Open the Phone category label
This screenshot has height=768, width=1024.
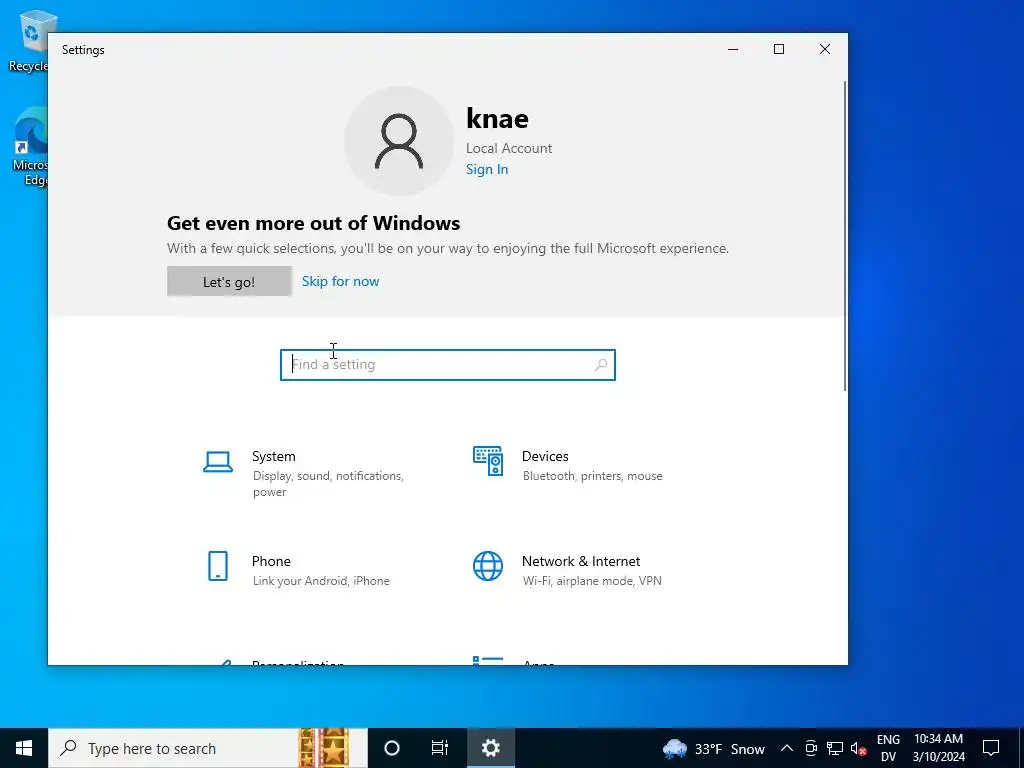tap(271, 561)
